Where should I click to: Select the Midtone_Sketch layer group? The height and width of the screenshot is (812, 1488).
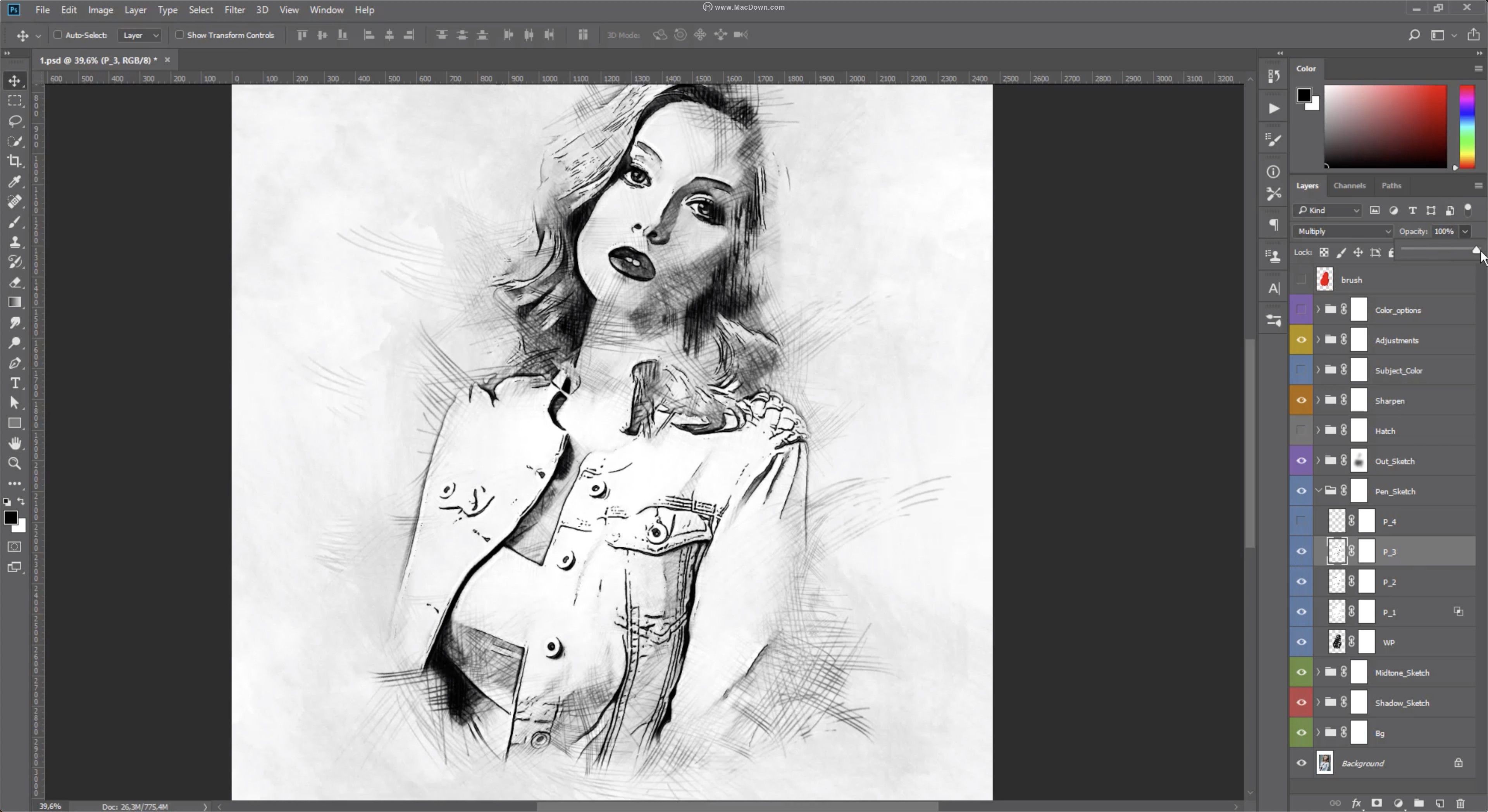pyautogui.click(x=1402, y=673)
